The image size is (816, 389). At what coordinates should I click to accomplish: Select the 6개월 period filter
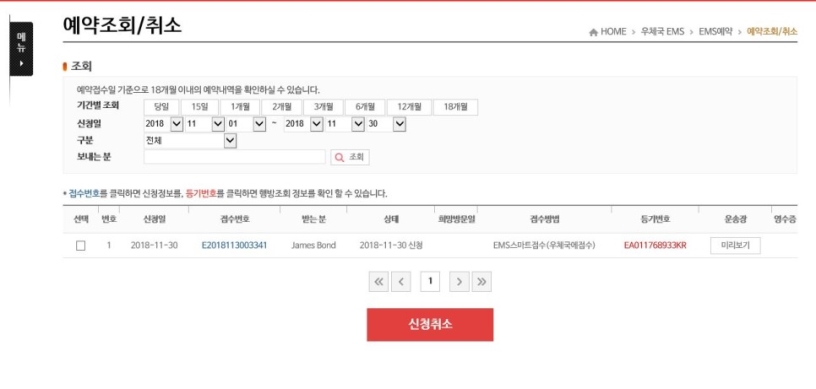click(365, 107)
